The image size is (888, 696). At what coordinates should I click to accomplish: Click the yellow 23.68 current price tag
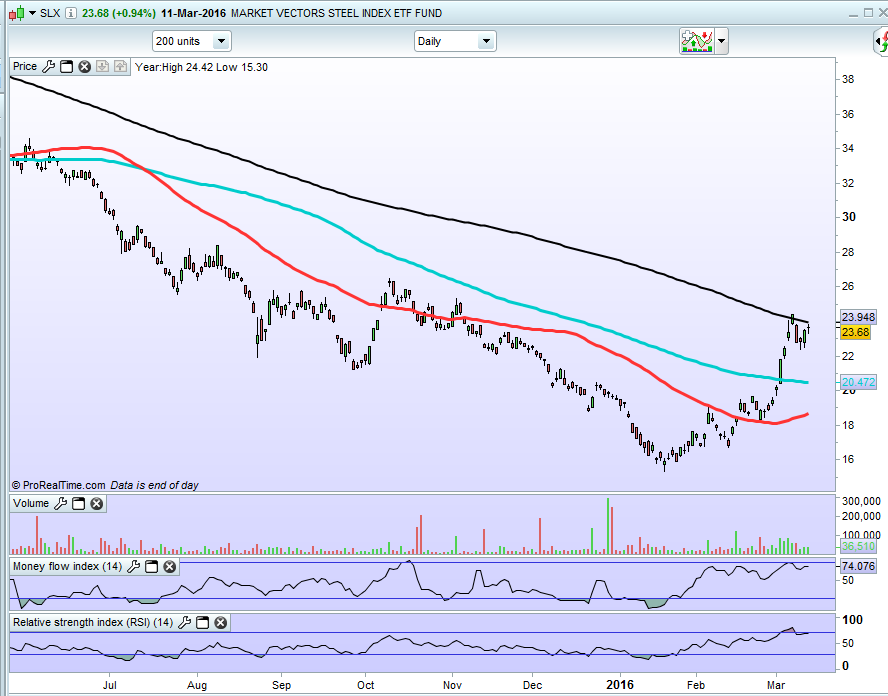point(855,332)
